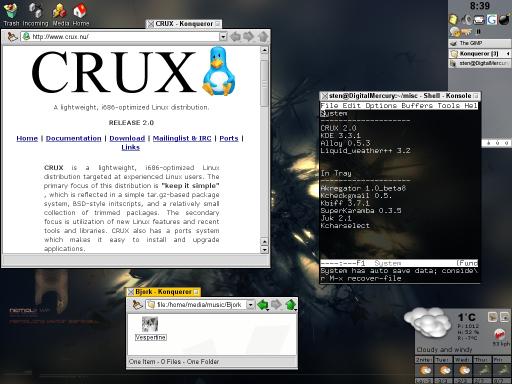Click the key tray icon

pos(467,32)
